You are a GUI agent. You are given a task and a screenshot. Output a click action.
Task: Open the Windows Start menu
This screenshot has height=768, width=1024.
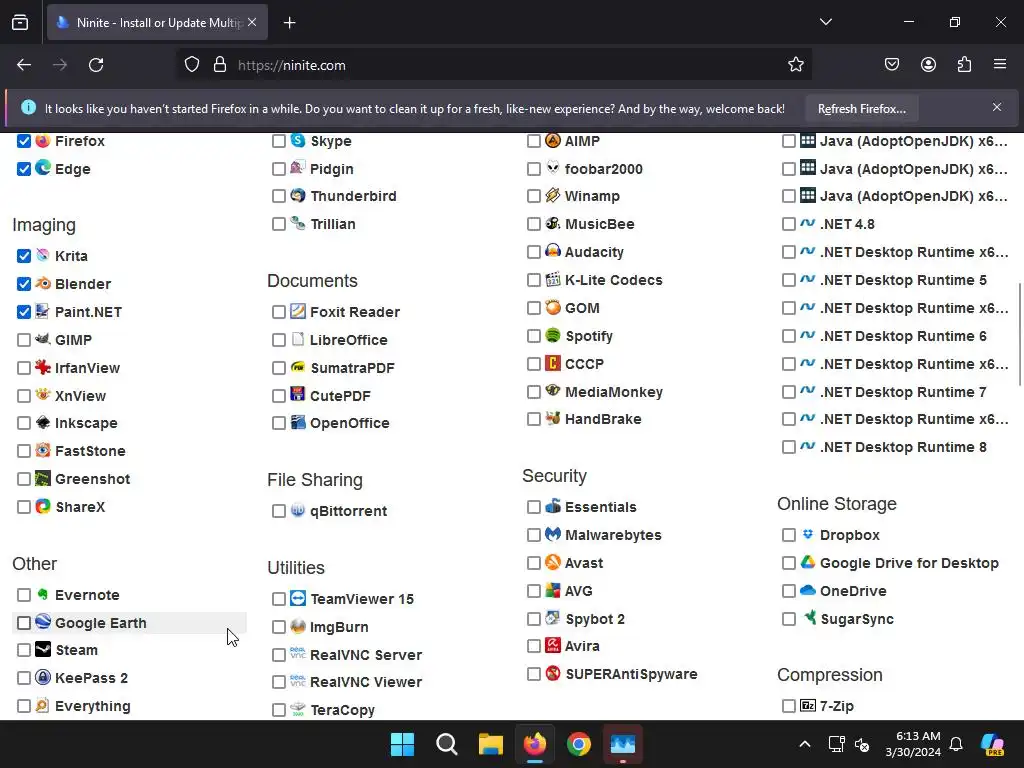coord(402,744)
